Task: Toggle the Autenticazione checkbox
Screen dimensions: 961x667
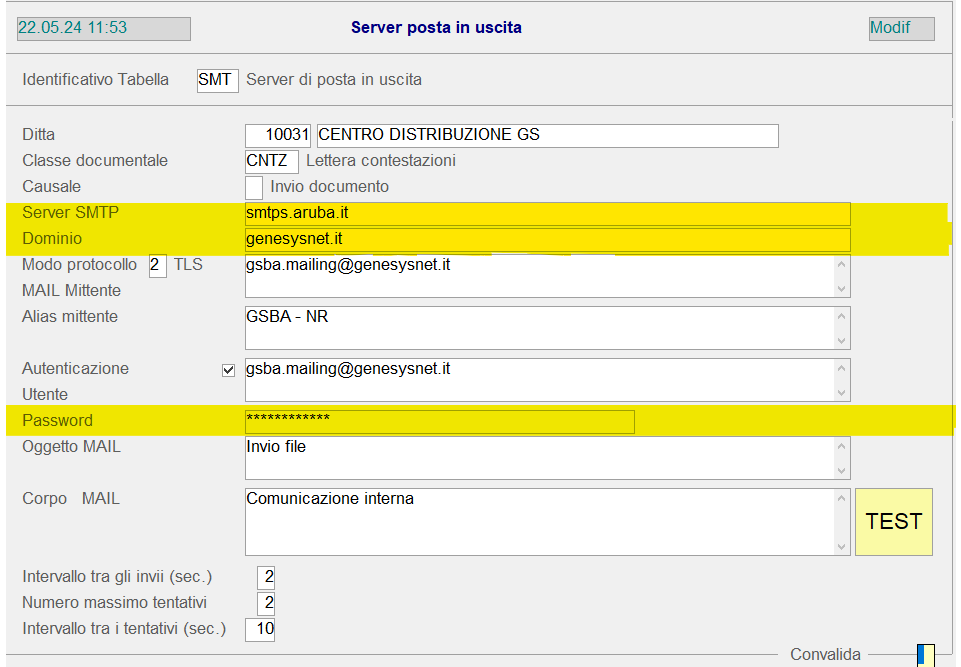Action: [228, 370]
